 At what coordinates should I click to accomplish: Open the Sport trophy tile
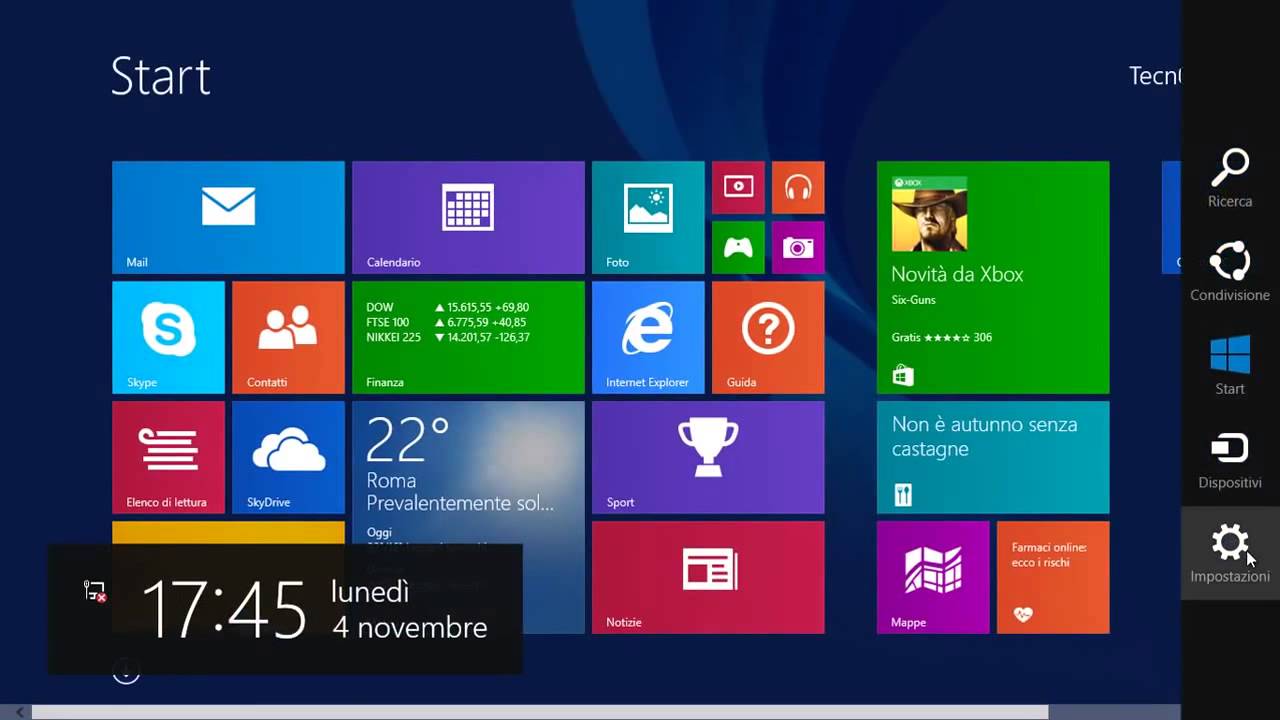click(708, 457)
